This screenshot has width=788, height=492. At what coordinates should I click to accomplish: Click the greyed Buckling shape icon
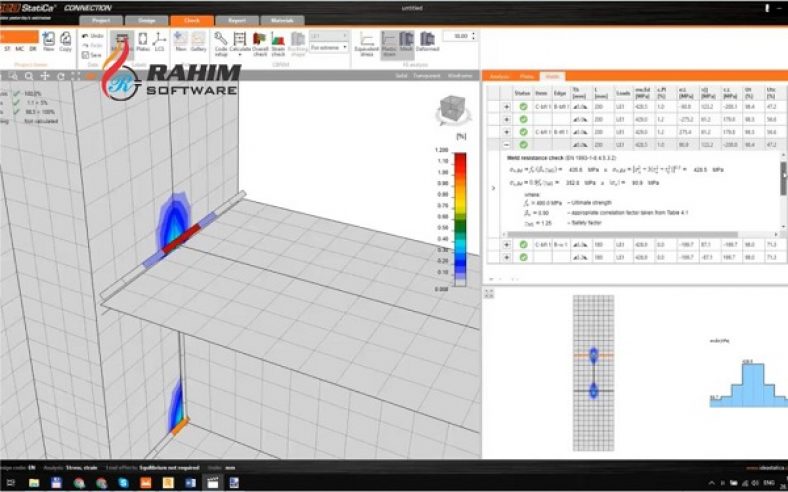[x=298, y=43]
